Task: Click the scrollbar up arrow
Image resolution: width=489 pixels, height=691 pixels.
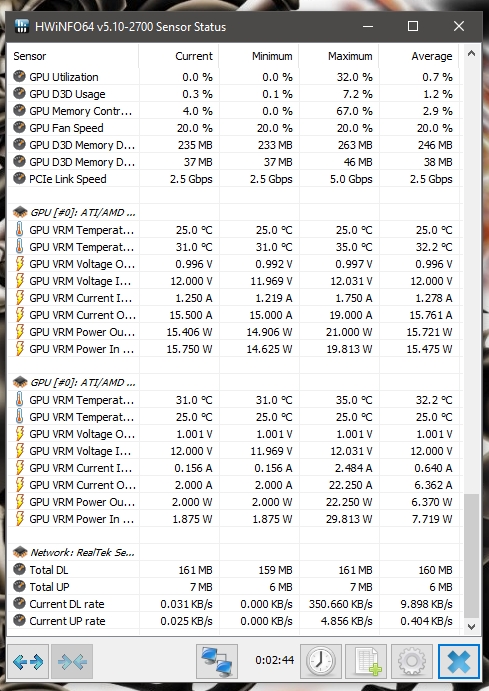Action: pyautogui.click(x=471, y=54)
